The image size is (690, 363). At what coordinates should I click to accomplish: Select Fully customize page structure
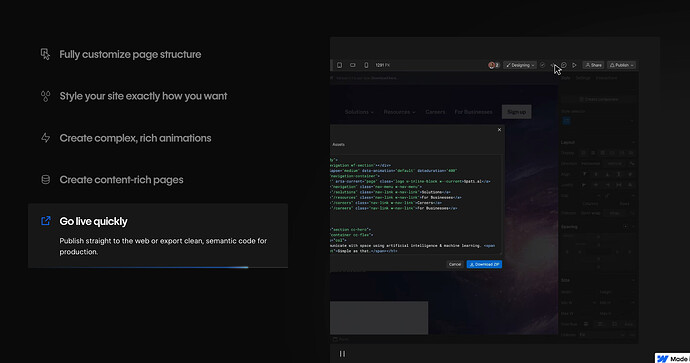[130, 55]
